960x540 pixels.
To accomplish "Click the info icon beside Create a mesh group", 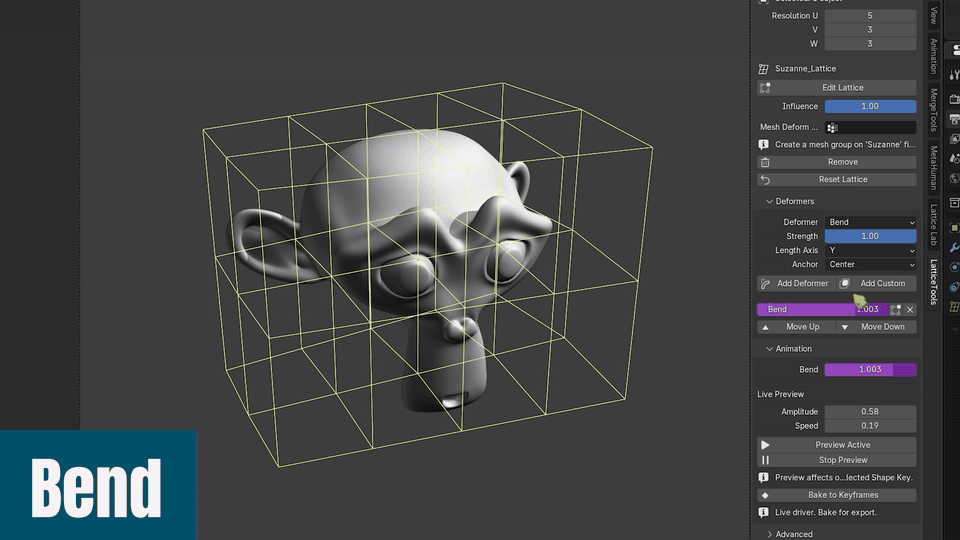I will (x=763, y=144).
